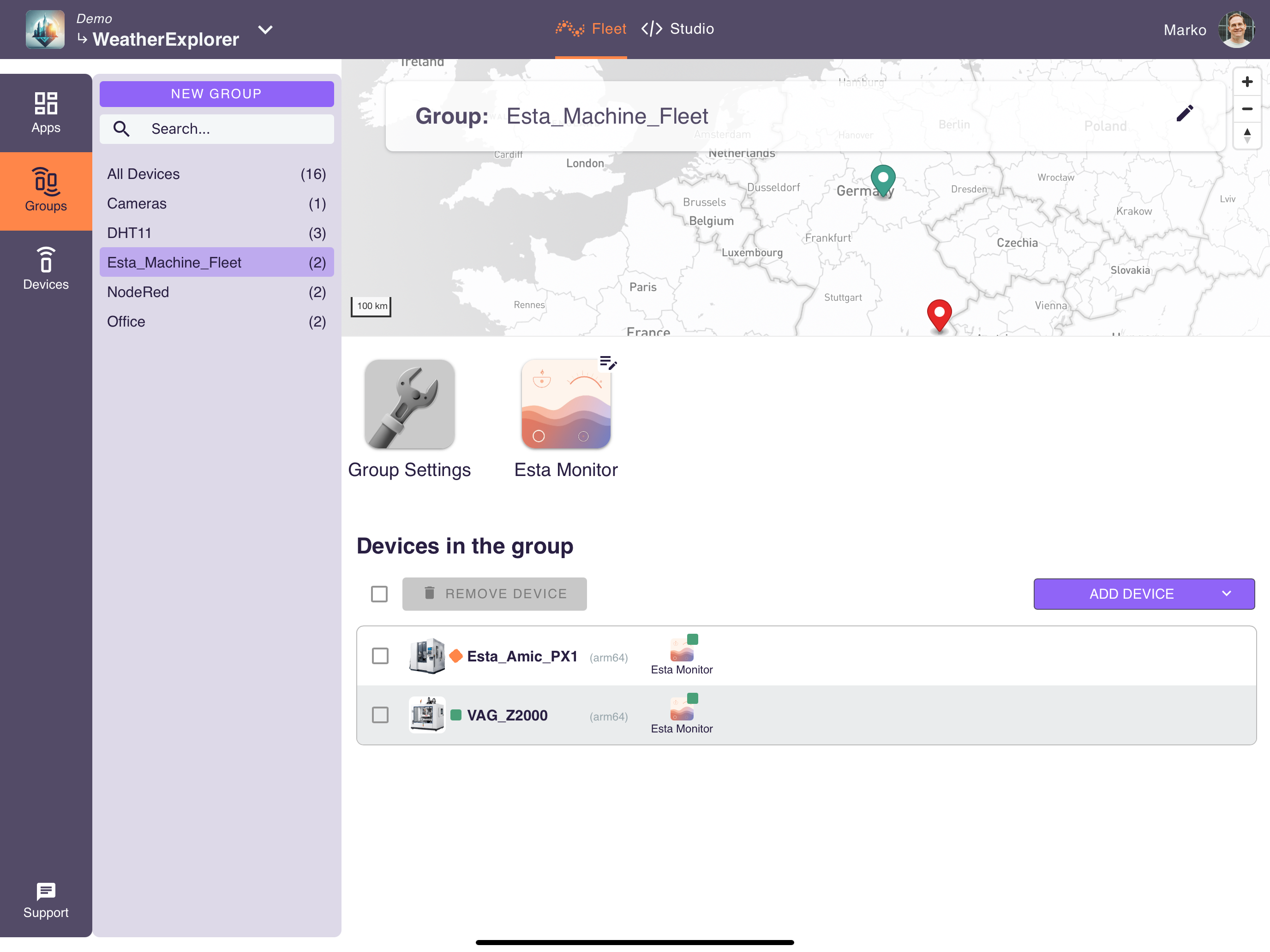This screenshot has height=952, width=1270.
Task: Click the VAG_Z2000 device name
Action: tap(507, 715)
